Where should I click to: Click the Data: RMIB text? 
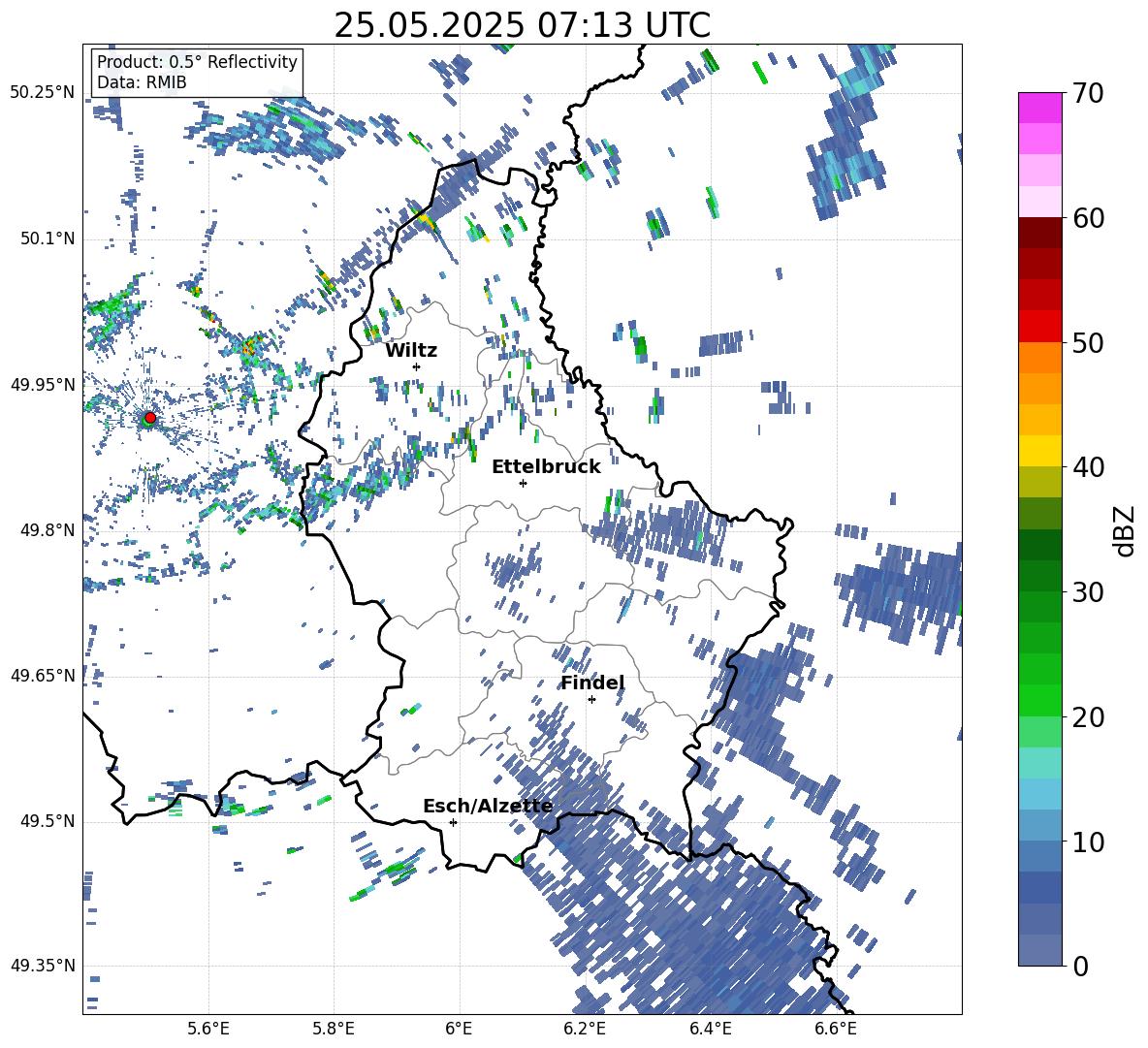142,82
